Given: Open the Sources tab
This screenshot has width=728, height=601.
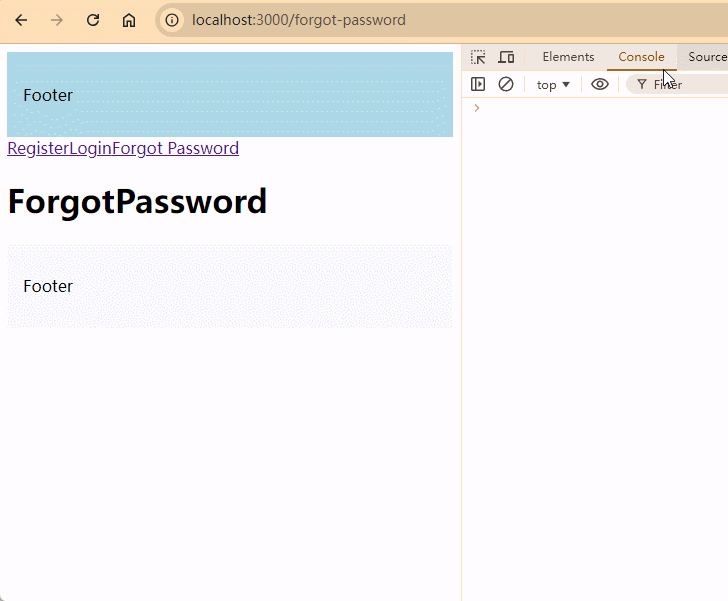Looking at the screenshot, I should point(706,57).
